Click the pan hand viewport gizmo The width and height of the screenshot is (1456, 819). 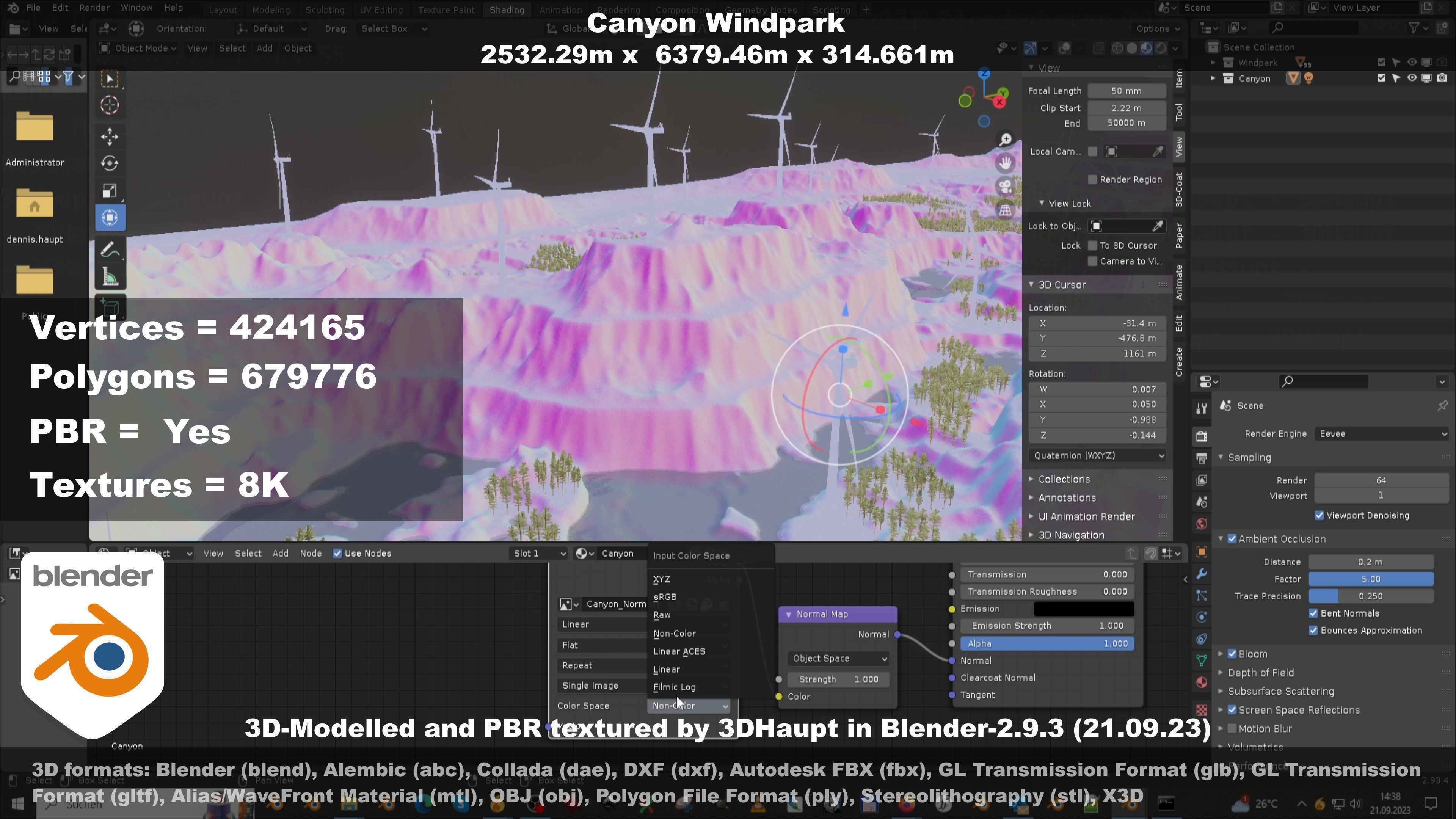tap(1005, 163)
